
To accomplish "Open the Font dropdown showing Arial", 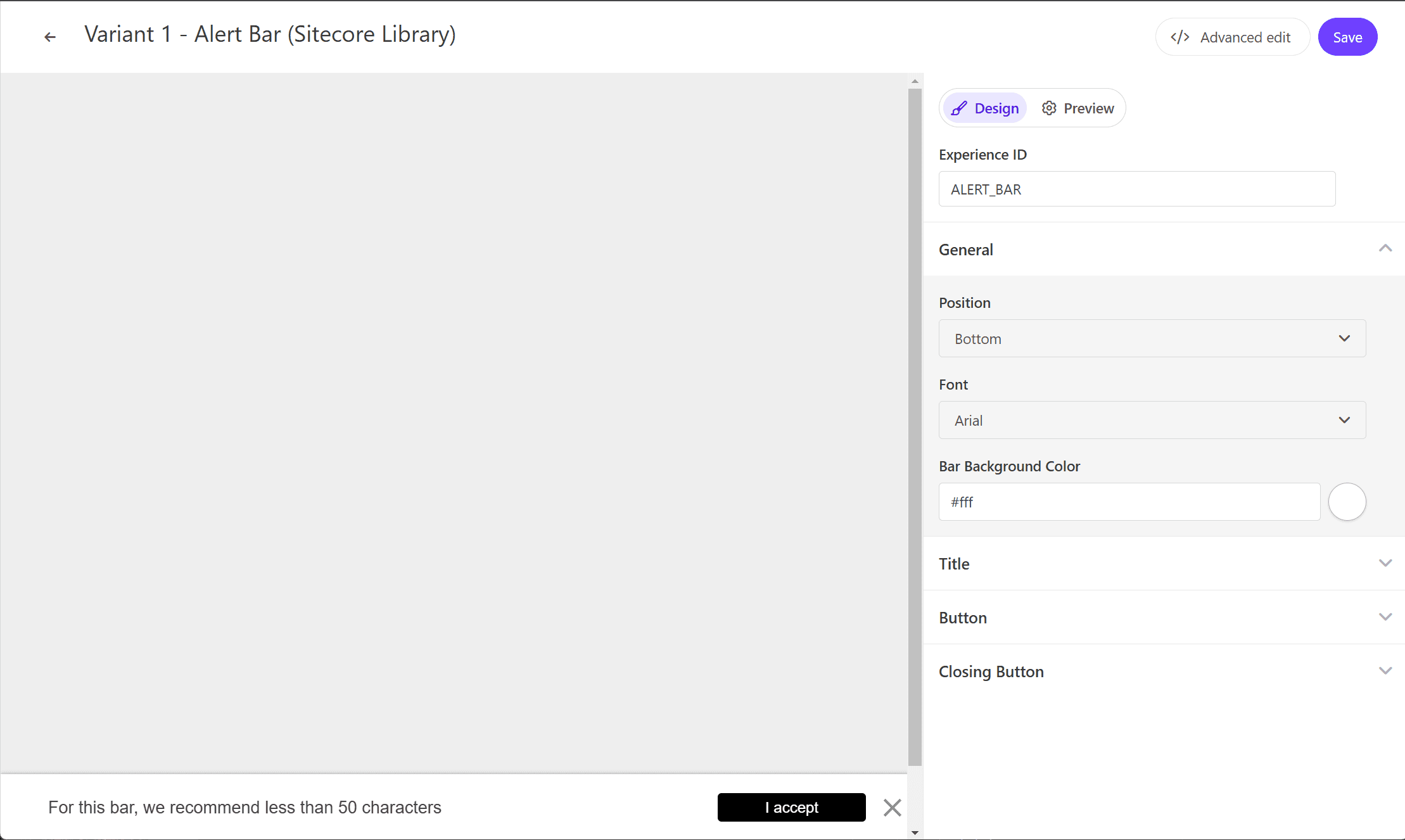I will pos(1152,420).
